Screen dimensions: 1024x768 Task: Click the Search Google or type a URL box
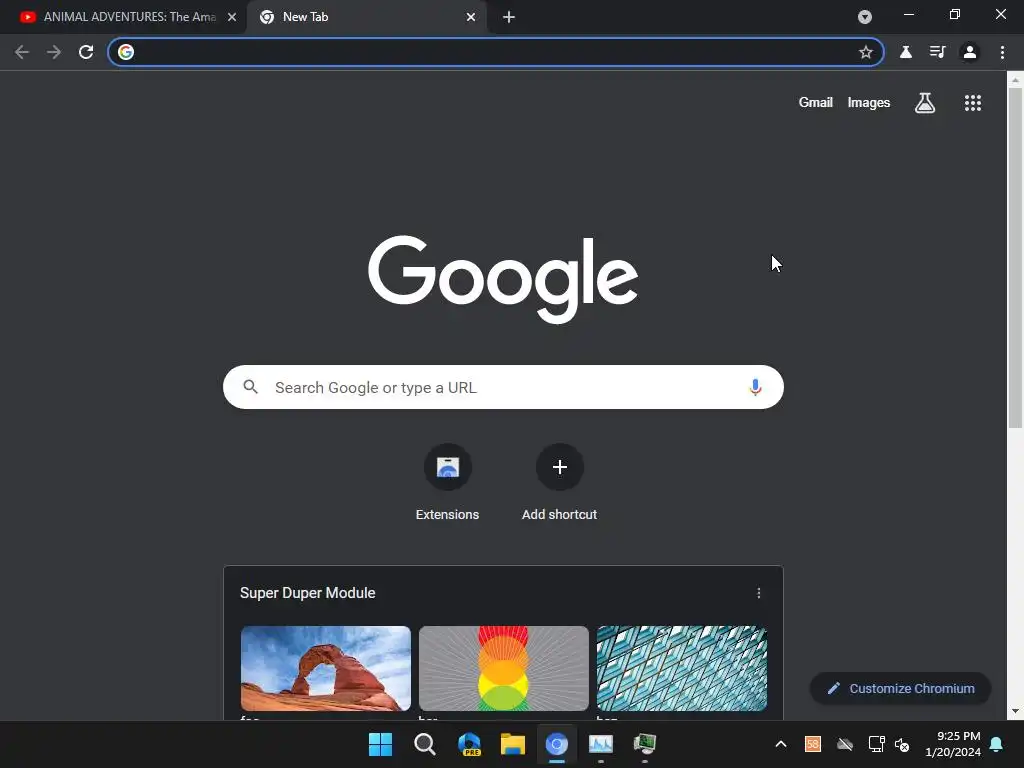pyautogui.click(x=503, y=387)
